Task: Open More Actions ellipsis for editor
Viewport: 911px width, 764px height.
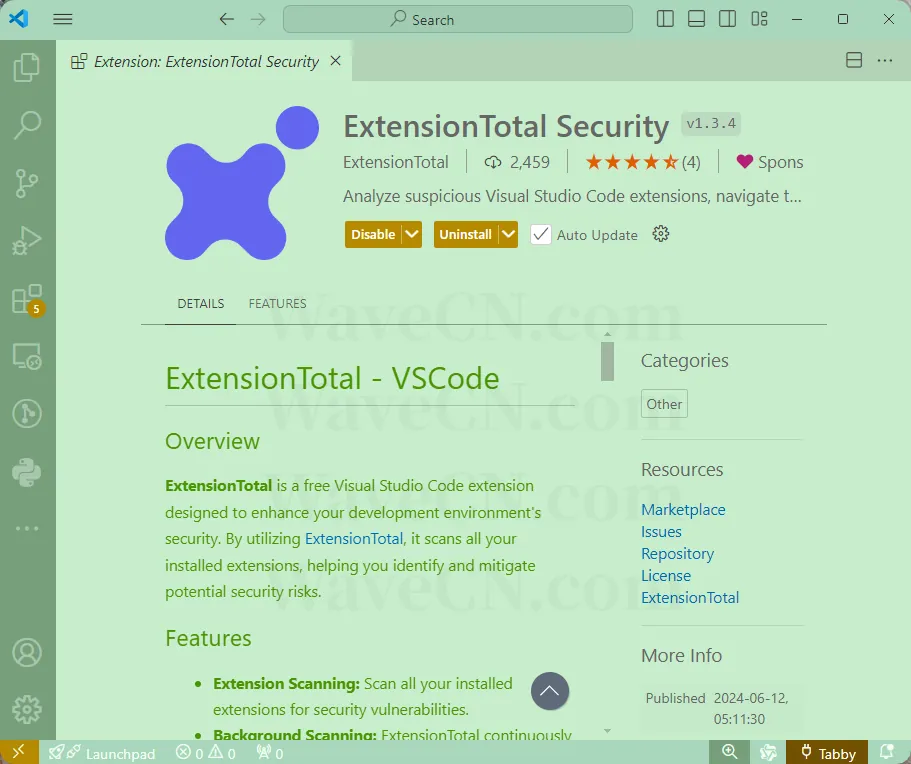Action: 885,60
